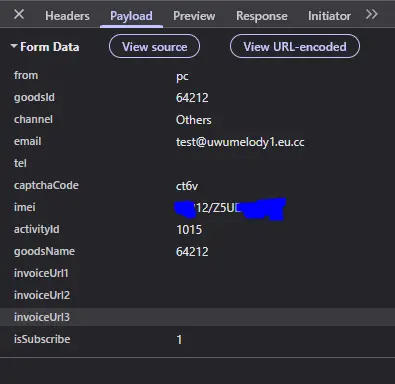Click the captcha value ct6v
The height and width of the screenshot is (384, 395).
pyautogui.click(x=187, y=186)
